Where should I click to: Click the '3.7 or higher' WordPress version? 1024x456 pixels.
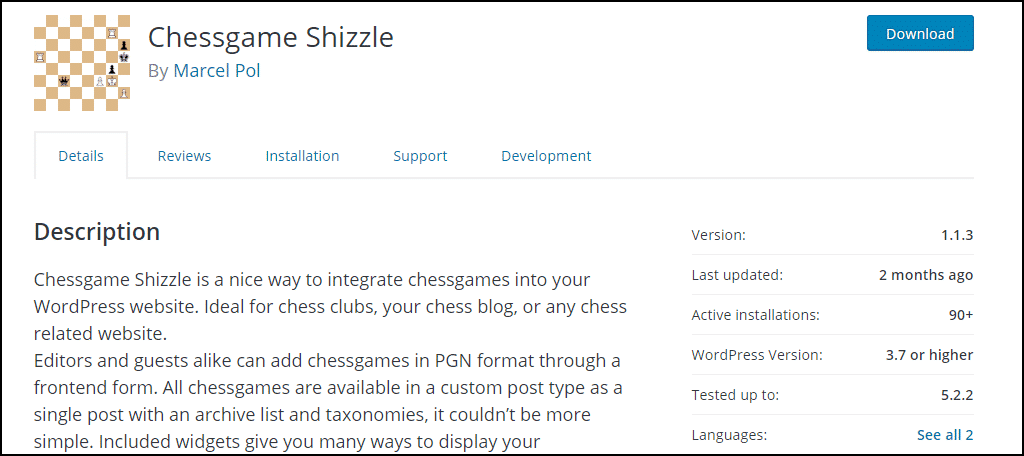point(929,355)
